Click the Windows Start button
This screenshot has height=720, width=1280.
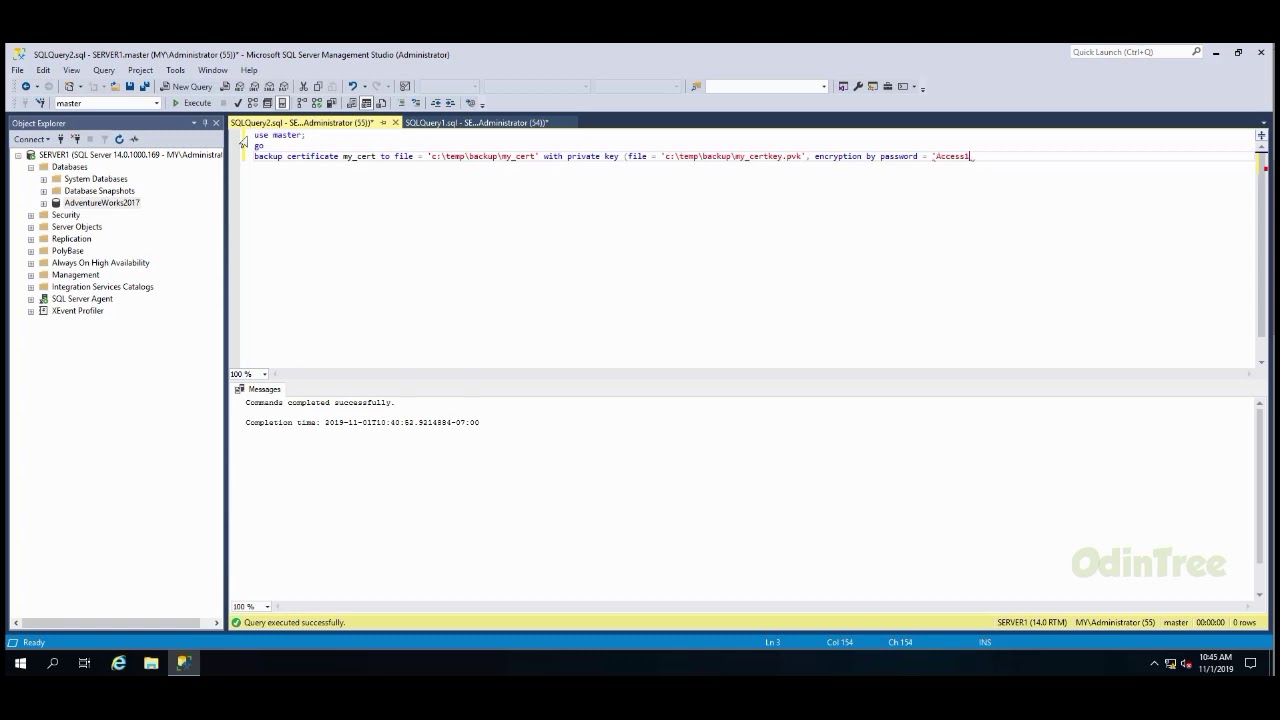(20, 663)
